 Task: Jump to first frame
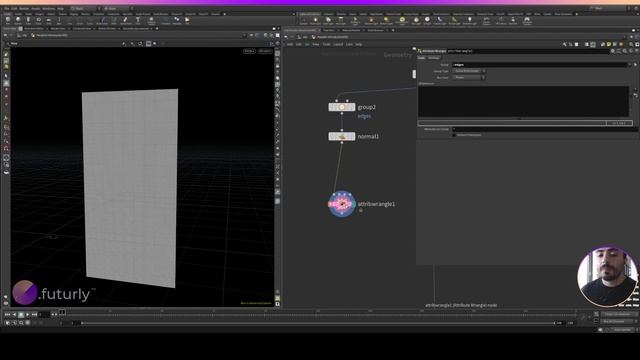click(7, 315)
